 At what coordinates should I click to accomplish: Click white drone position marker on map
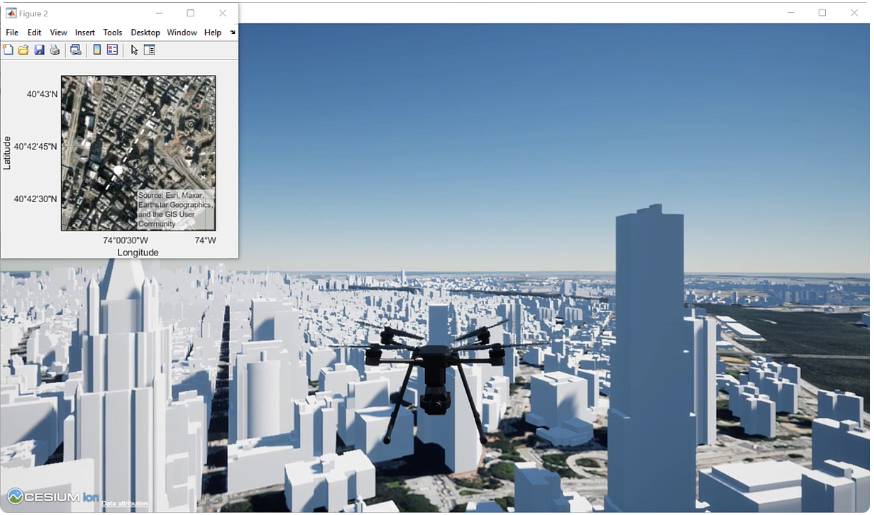[118, 170]
